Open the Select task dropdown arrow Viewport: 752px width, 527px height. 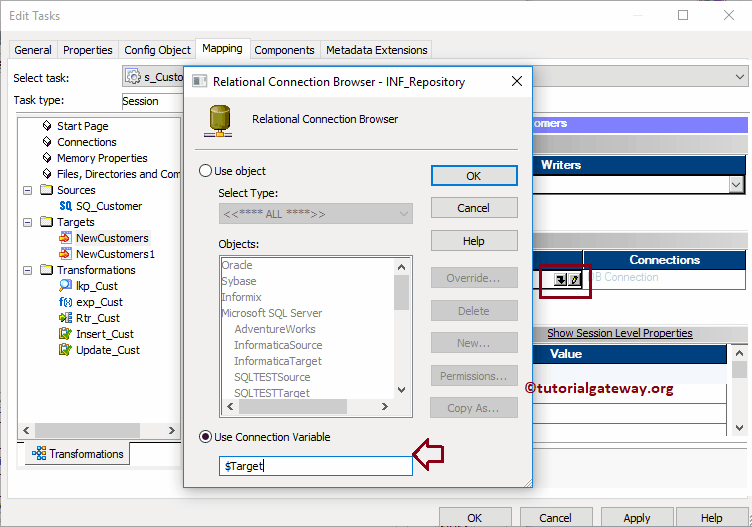[x=740, y=77]
